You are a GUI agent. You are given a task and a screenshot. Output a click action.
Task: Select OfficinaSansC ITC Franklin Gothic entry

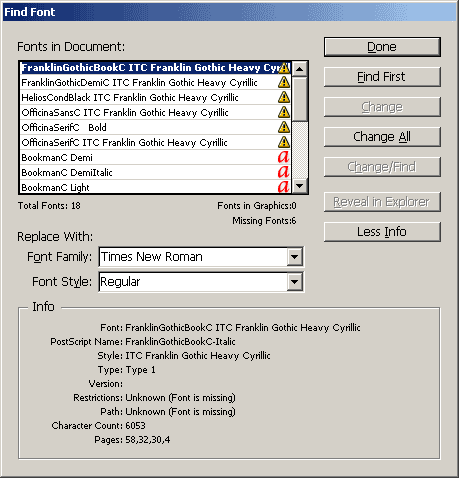coord(155,112)
